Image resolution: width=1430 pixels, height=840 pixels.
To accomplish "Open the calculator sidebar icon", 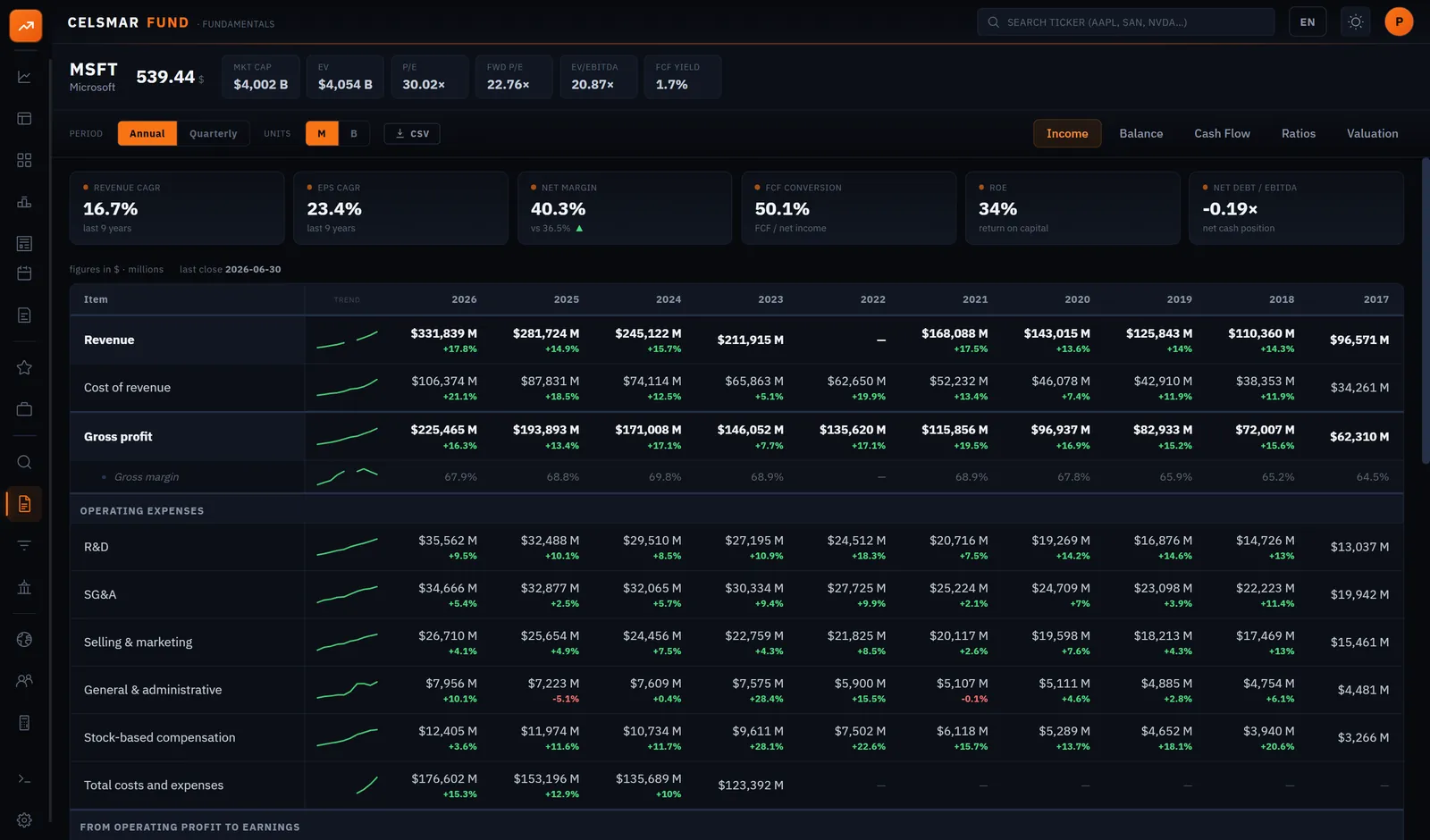I will (24, 723).
